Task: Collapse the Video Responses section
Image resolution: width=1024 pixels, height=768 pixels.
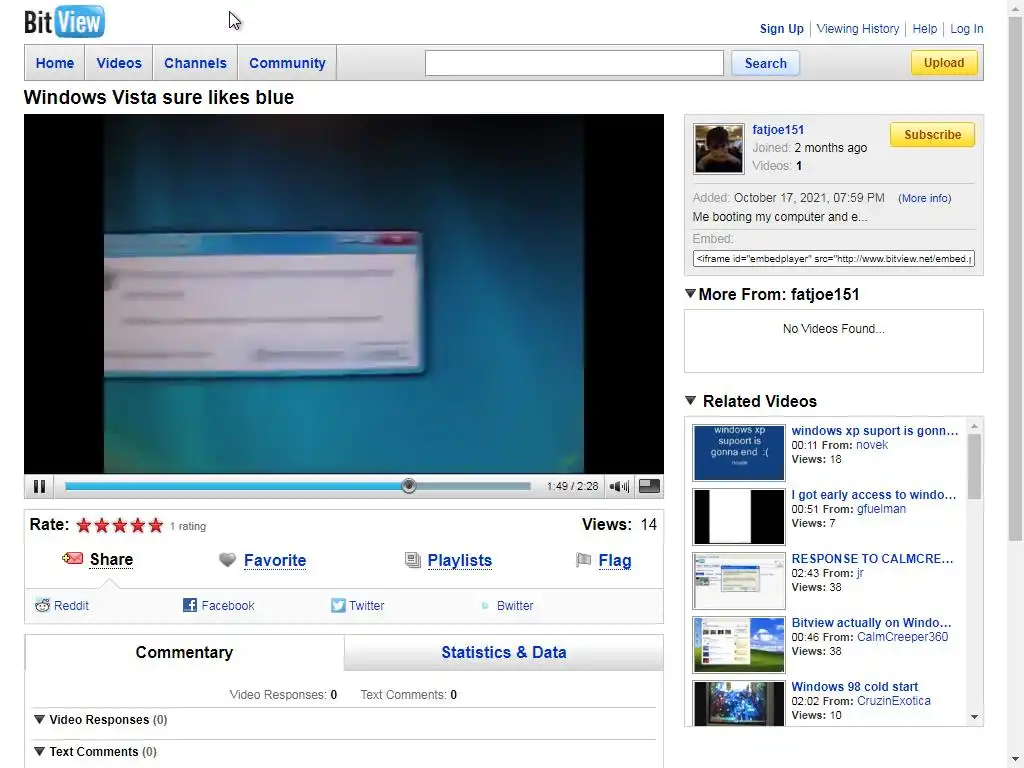Action: [x=39, y=719]
